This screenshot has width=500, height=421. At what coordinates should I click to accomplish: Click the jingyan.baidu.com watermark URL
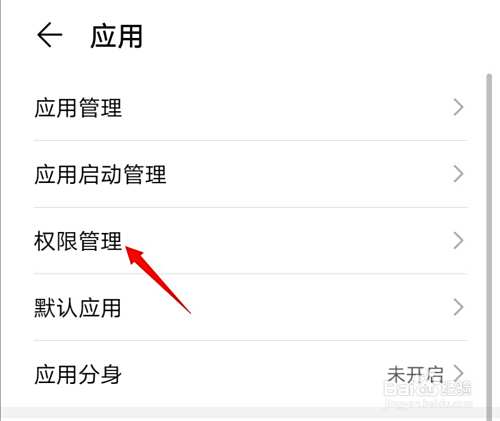click(x=429, y=404)
